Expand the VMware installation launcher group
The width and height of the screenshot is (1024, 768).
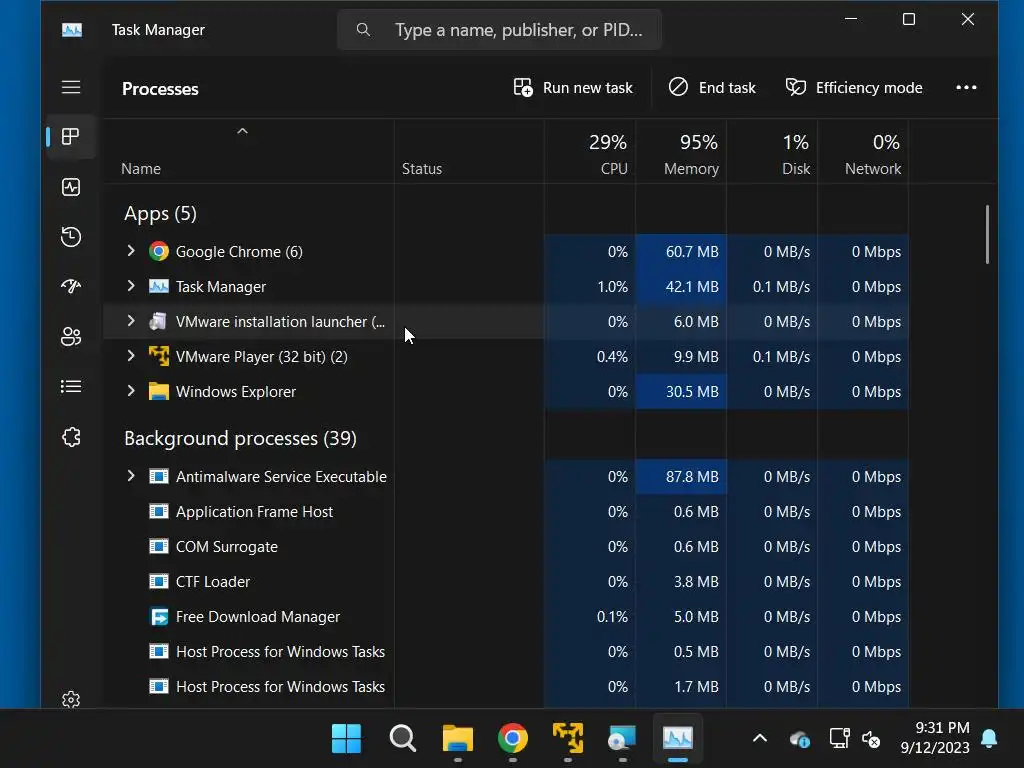tap(131, 321)
